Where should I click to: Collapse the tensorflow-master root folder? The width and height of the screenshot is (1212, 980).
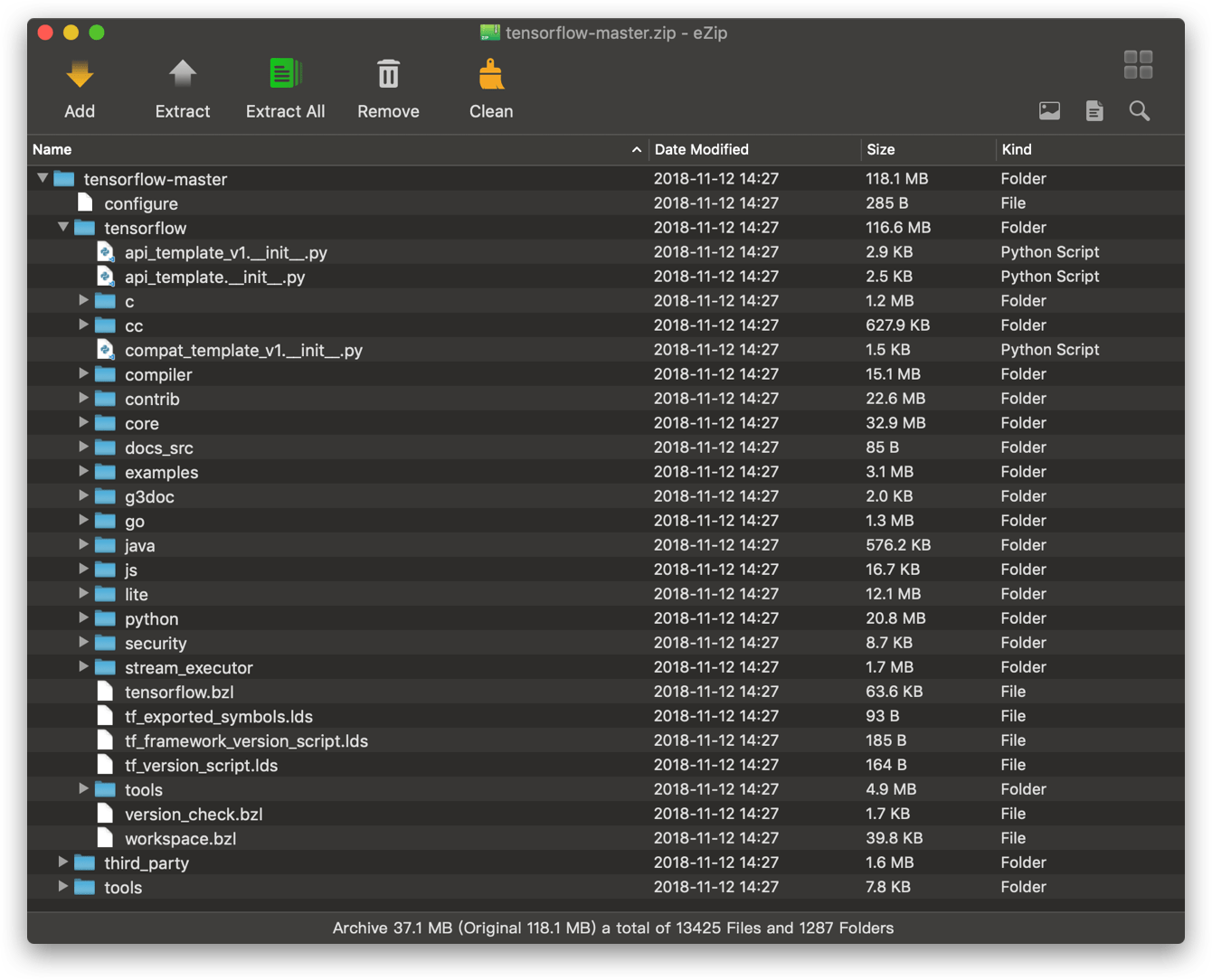point(43,178)
